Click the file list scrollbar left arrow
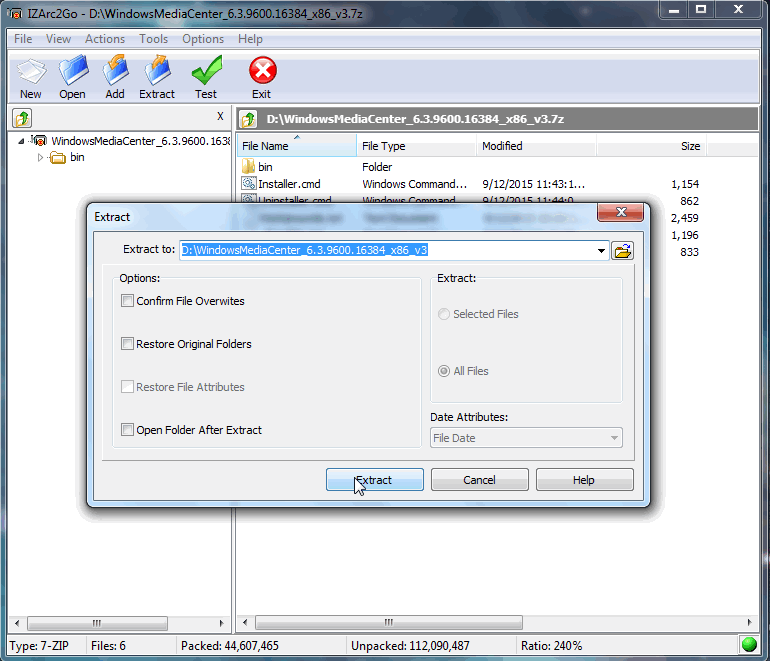The image size is (770, 661). (x=245, y=622)
